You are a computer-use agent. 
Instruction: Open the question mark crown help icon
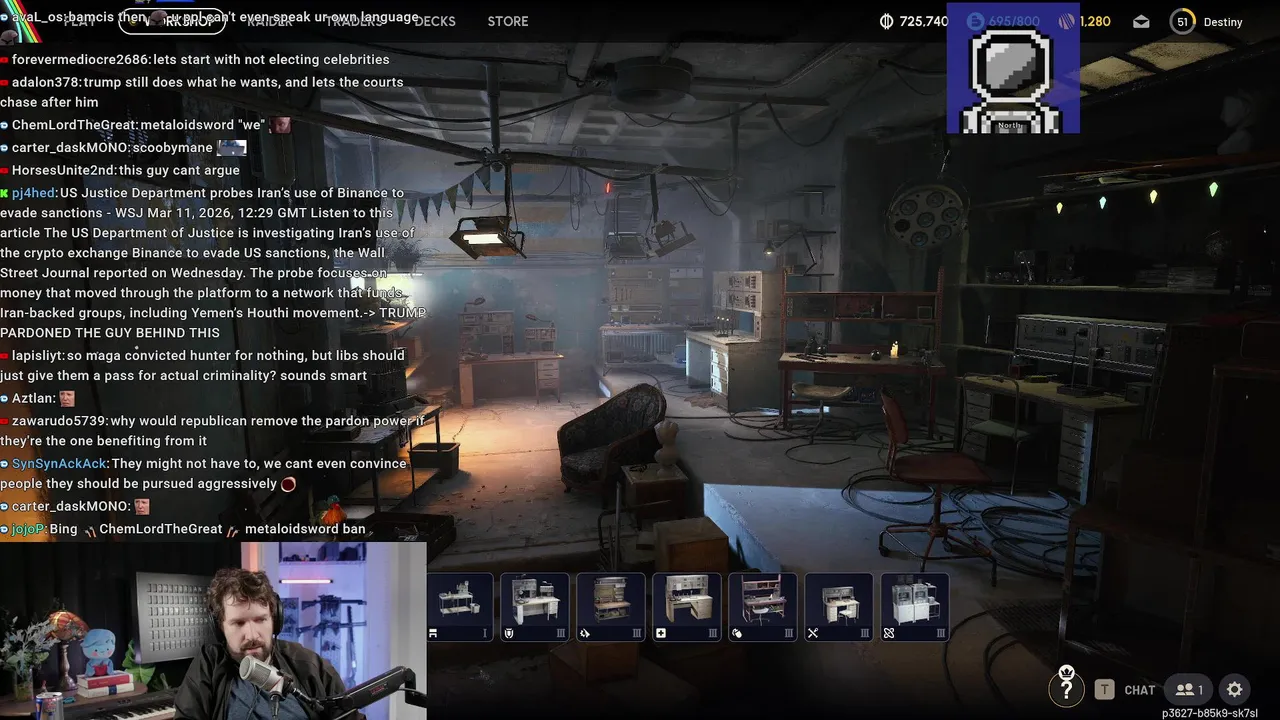pyautogui.click(x=1067, y=685)
